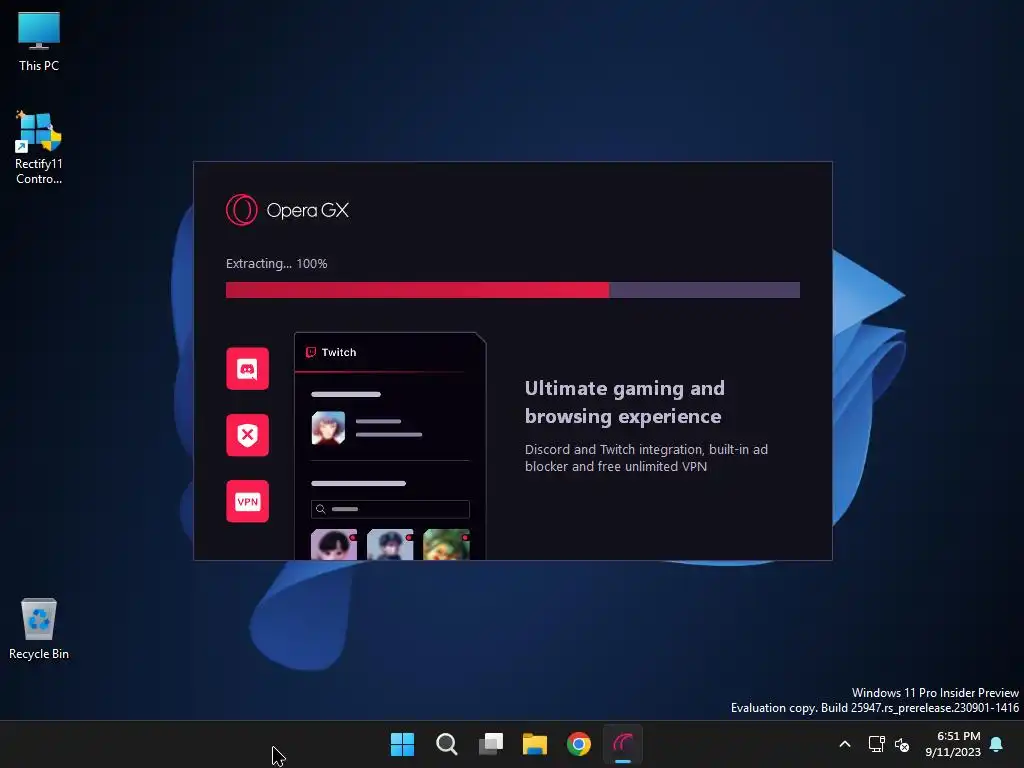The height and width of the screenshot is (768, 1024).
Task: Launch Google Chrome from the taskbar
Action: (579, 744)
